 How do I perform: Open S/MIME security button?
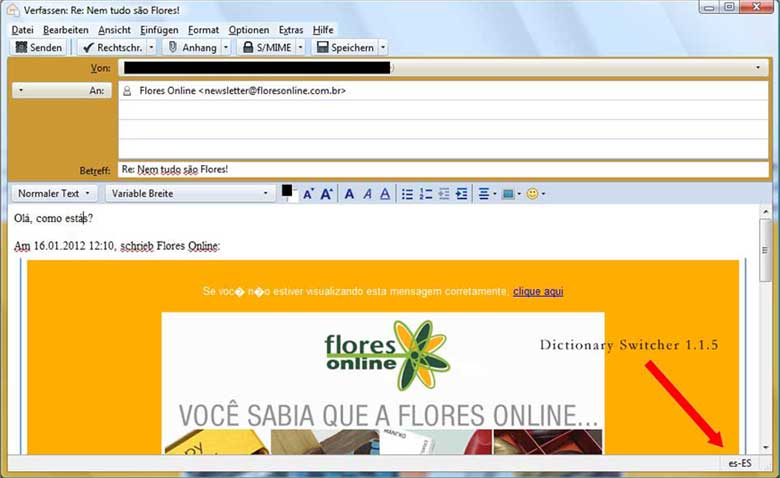coord(267,47)
